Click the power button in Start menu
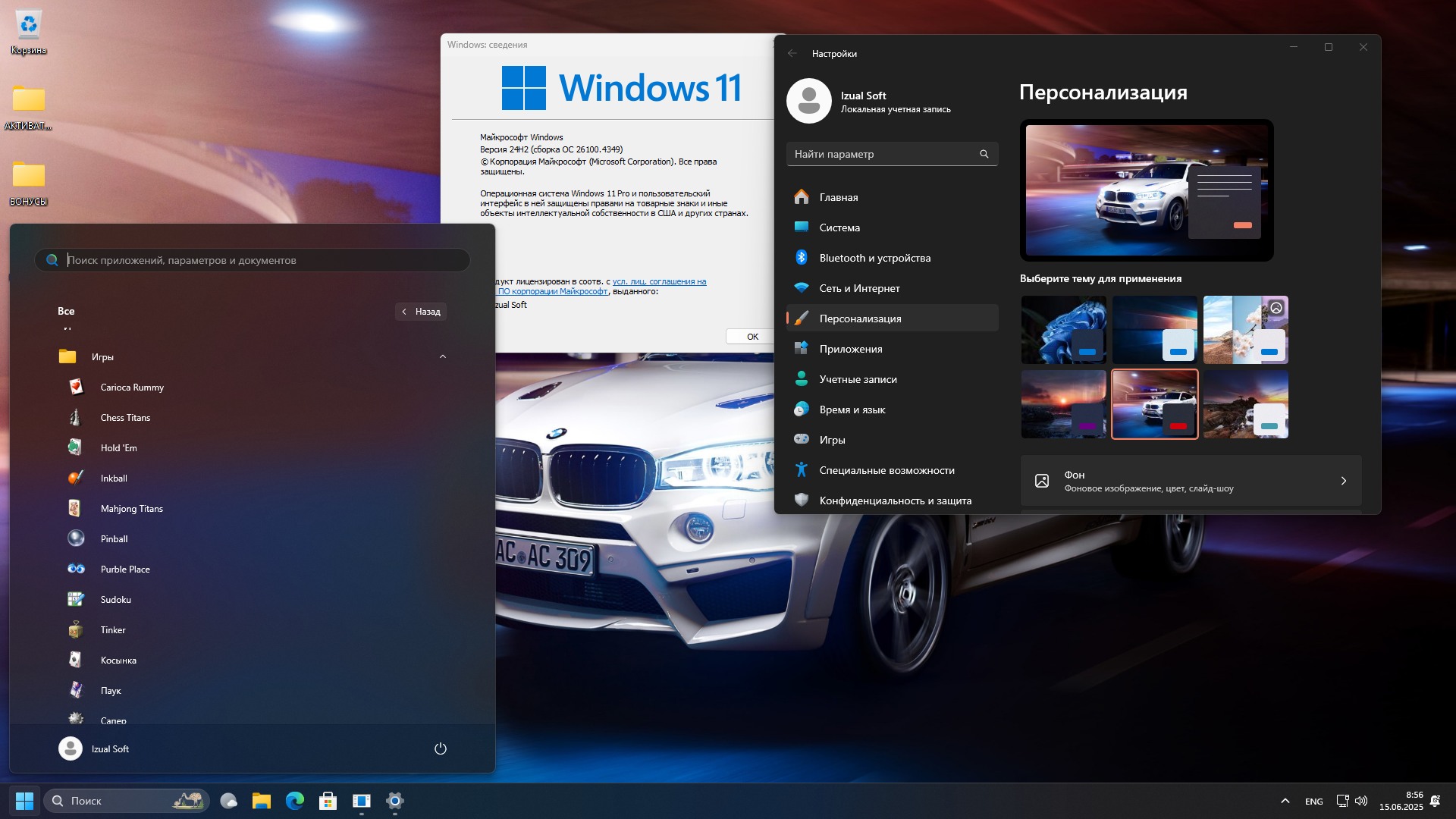 440,748
